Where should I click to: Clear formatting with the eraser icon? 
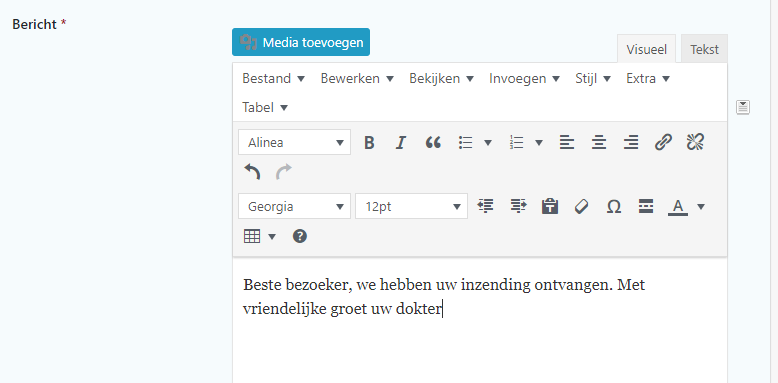[x=582, y=206]
